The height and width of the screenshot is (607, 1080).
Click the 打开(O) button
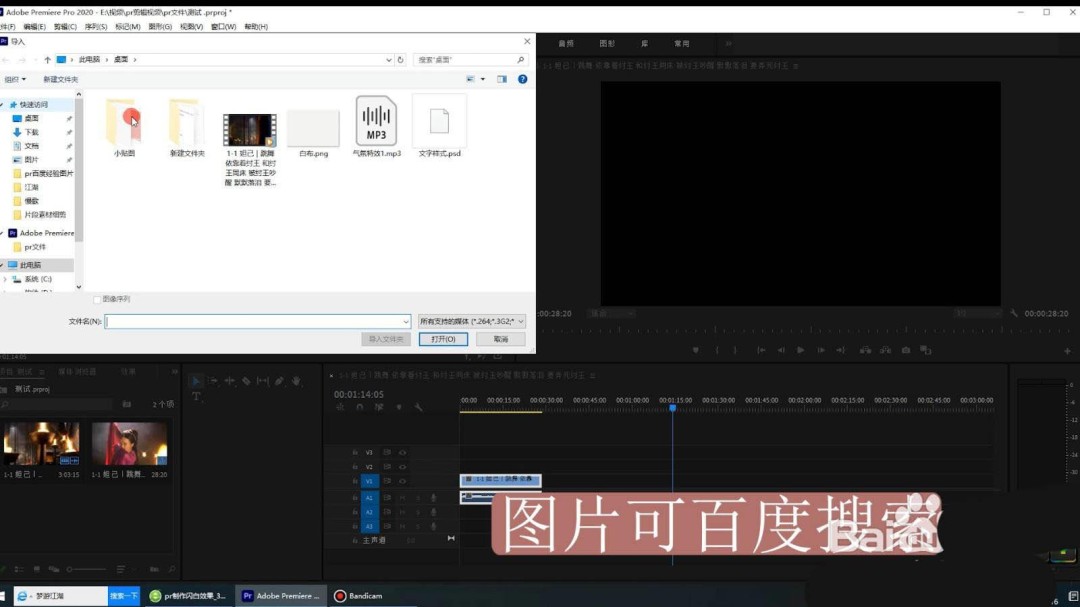coord(443,339)
